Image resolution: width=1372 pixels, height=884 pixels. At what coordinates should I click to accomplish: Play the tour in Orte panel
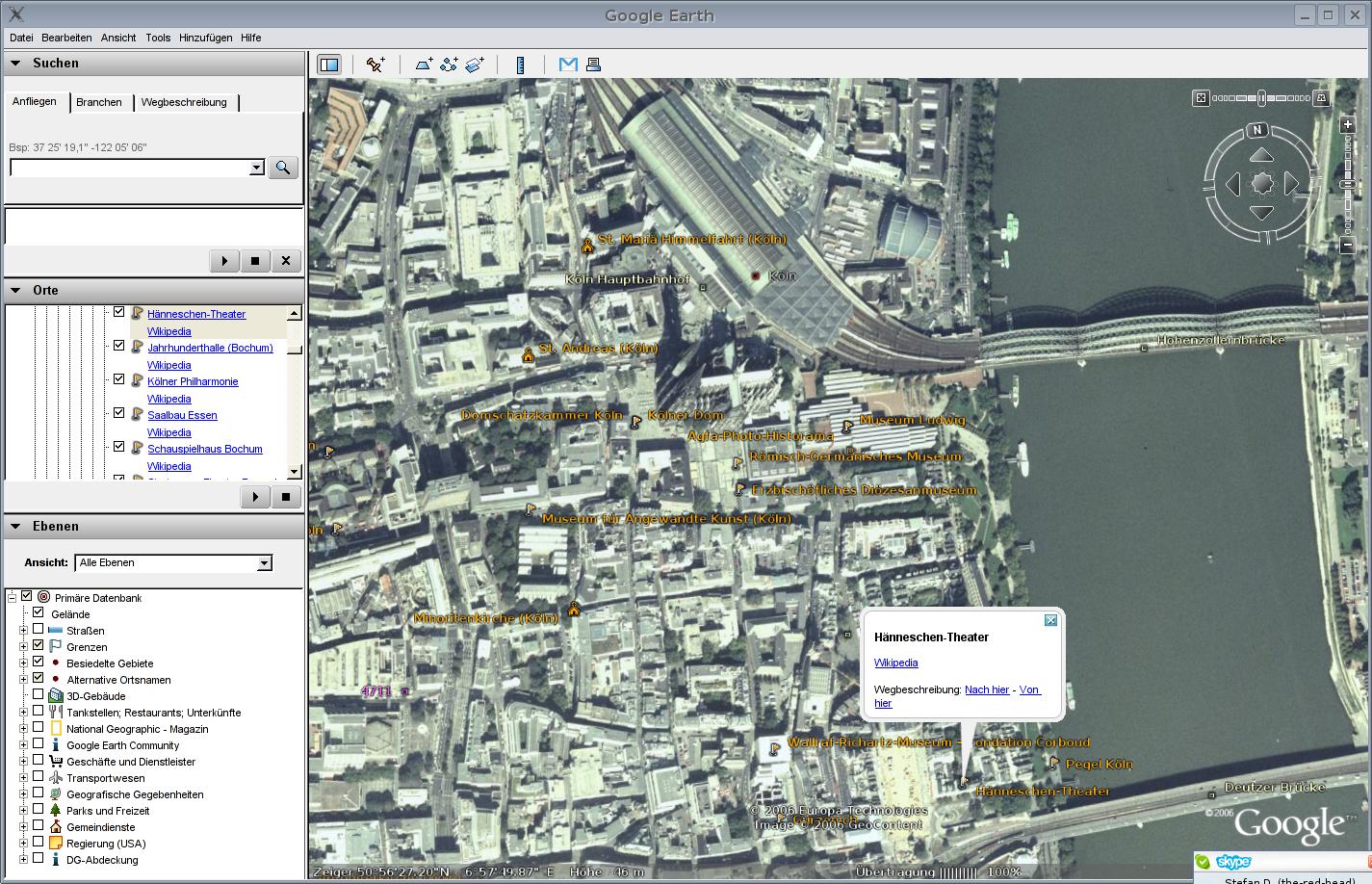255,497
